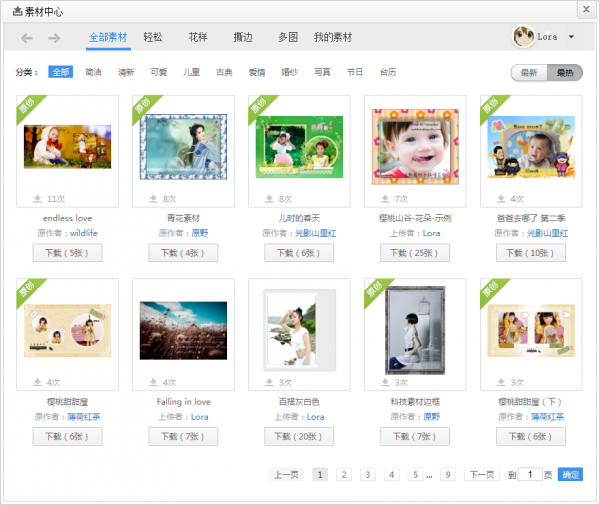The height and width of the screenshot is (505, 600).
Task: Filter by 婚纱 category
Action: [x=289, y=72]
